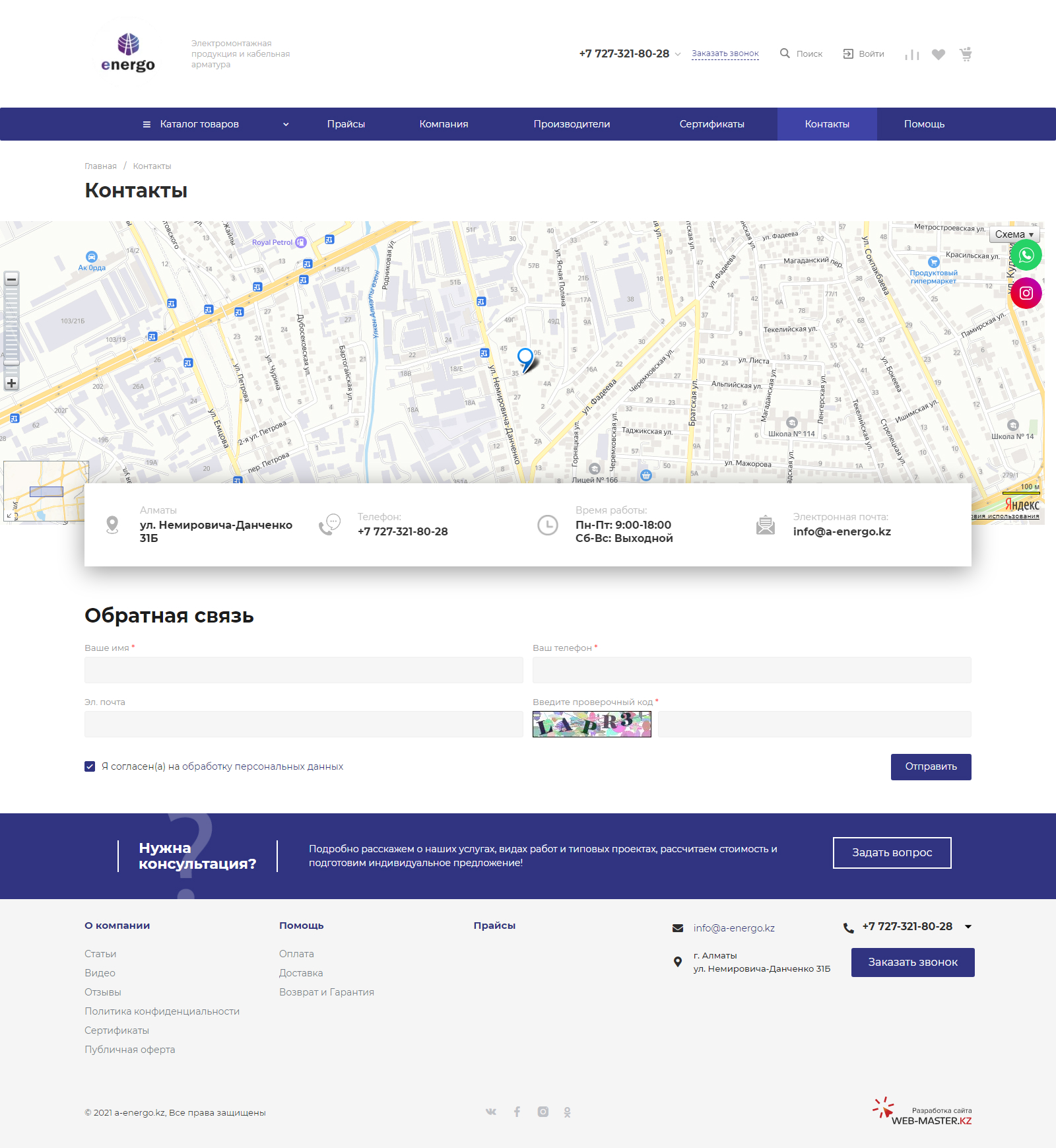Click the Ваше имя input field

(x=304, y=670)
